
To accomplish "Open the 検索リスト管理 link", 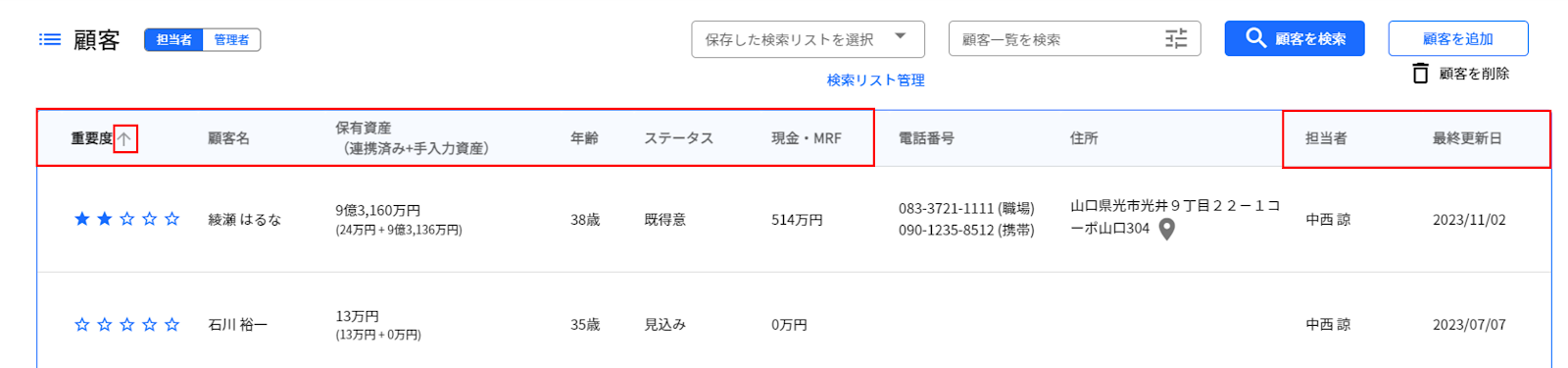I will click(875, 80).
